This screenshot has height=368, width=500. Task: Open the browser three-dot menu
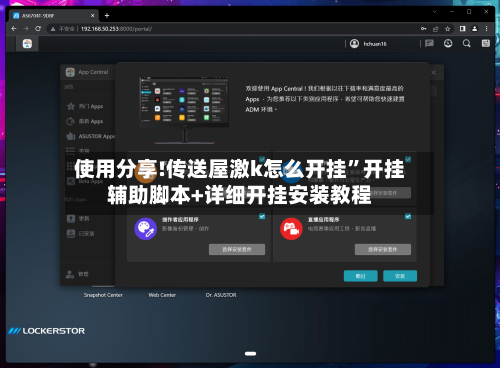coord(486,29)
